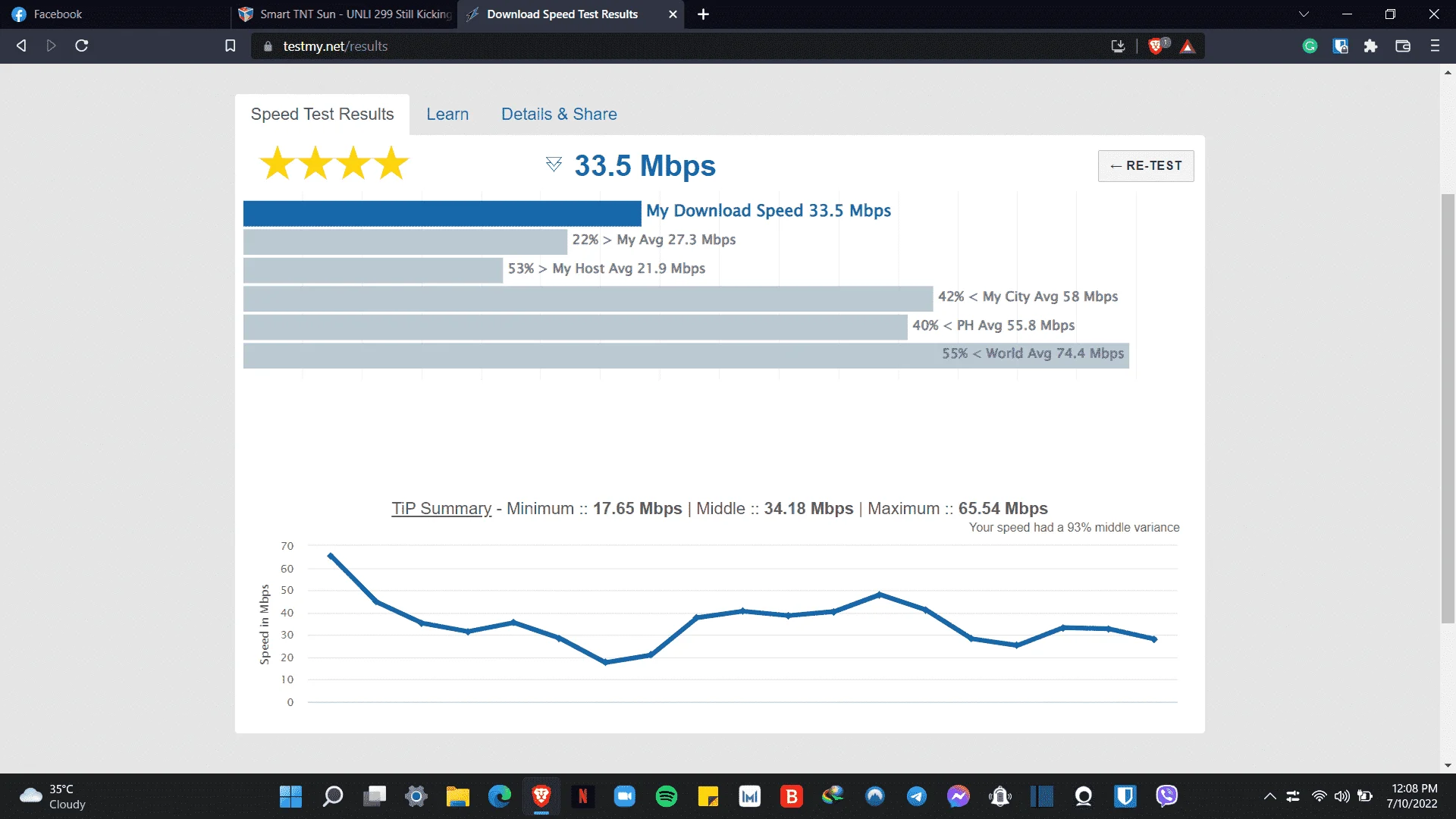
Task: Click the 93% middle variance text
Action: (1074, 527)
